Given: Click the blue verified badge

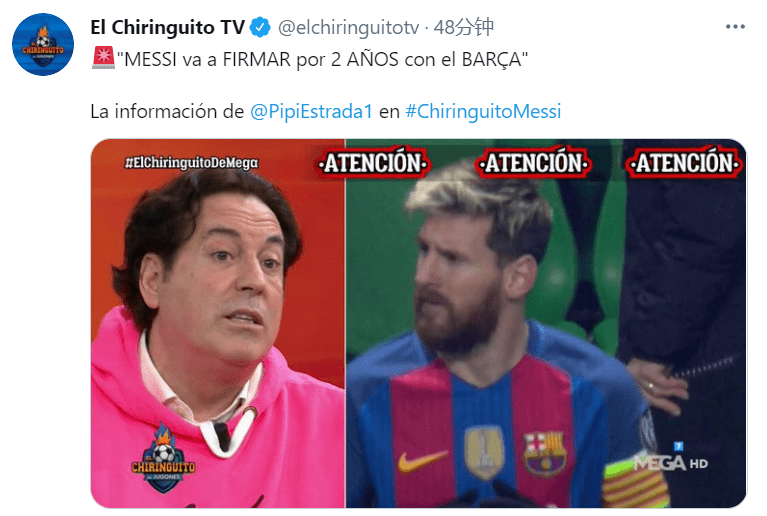Looking at the screenshot, I should [260, 27].
